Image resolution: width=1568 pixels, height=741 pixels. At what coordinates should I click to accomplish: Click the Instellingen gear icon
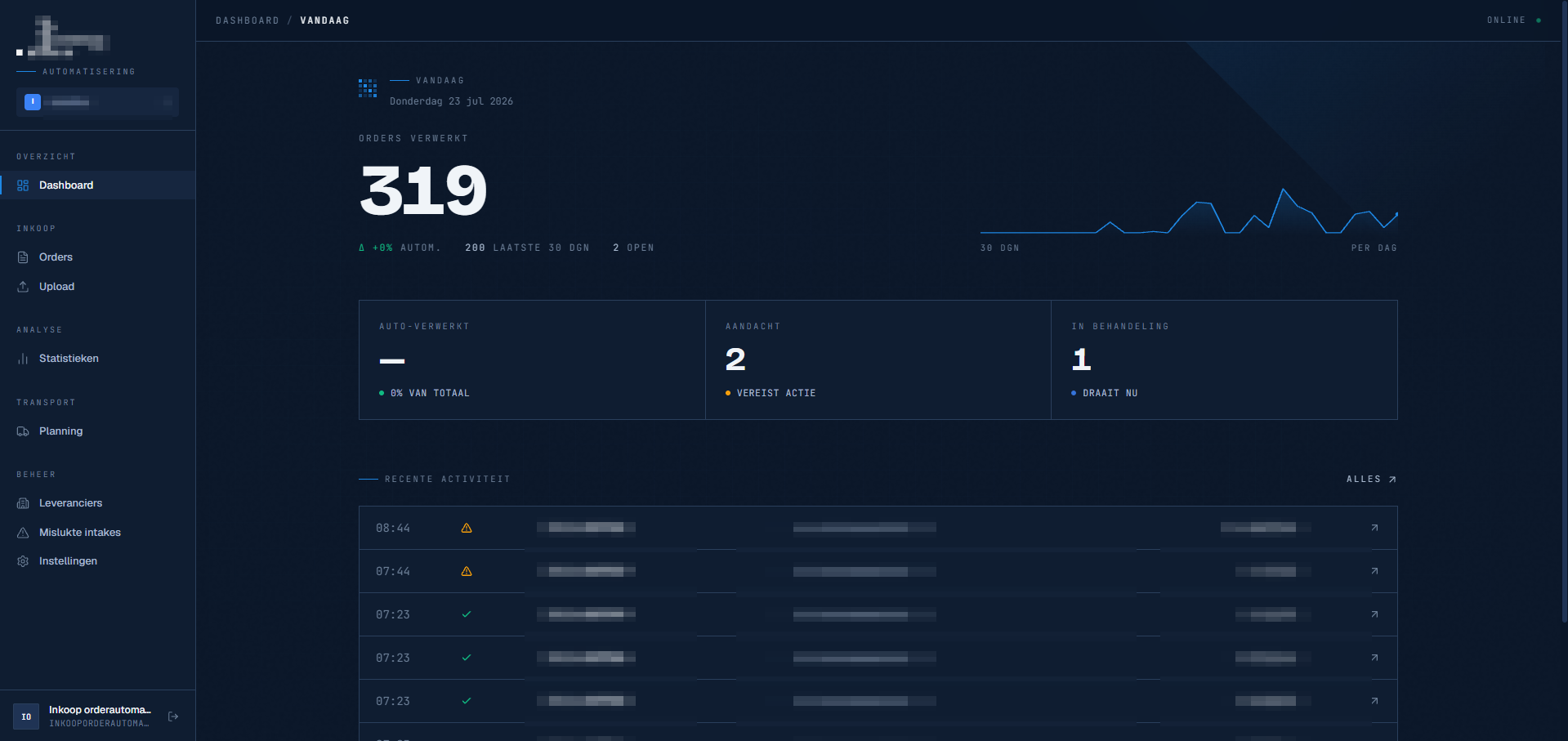coord(23,561)
